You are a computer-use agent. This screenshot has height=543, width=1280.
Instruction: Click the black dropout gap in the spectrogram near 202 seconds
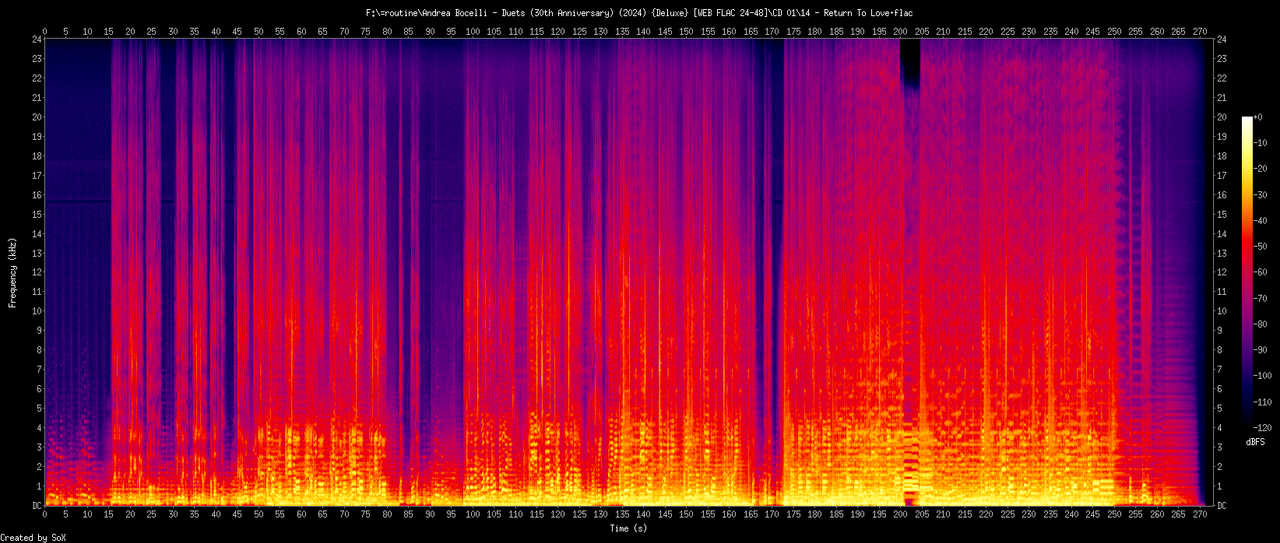pos(910,65)
